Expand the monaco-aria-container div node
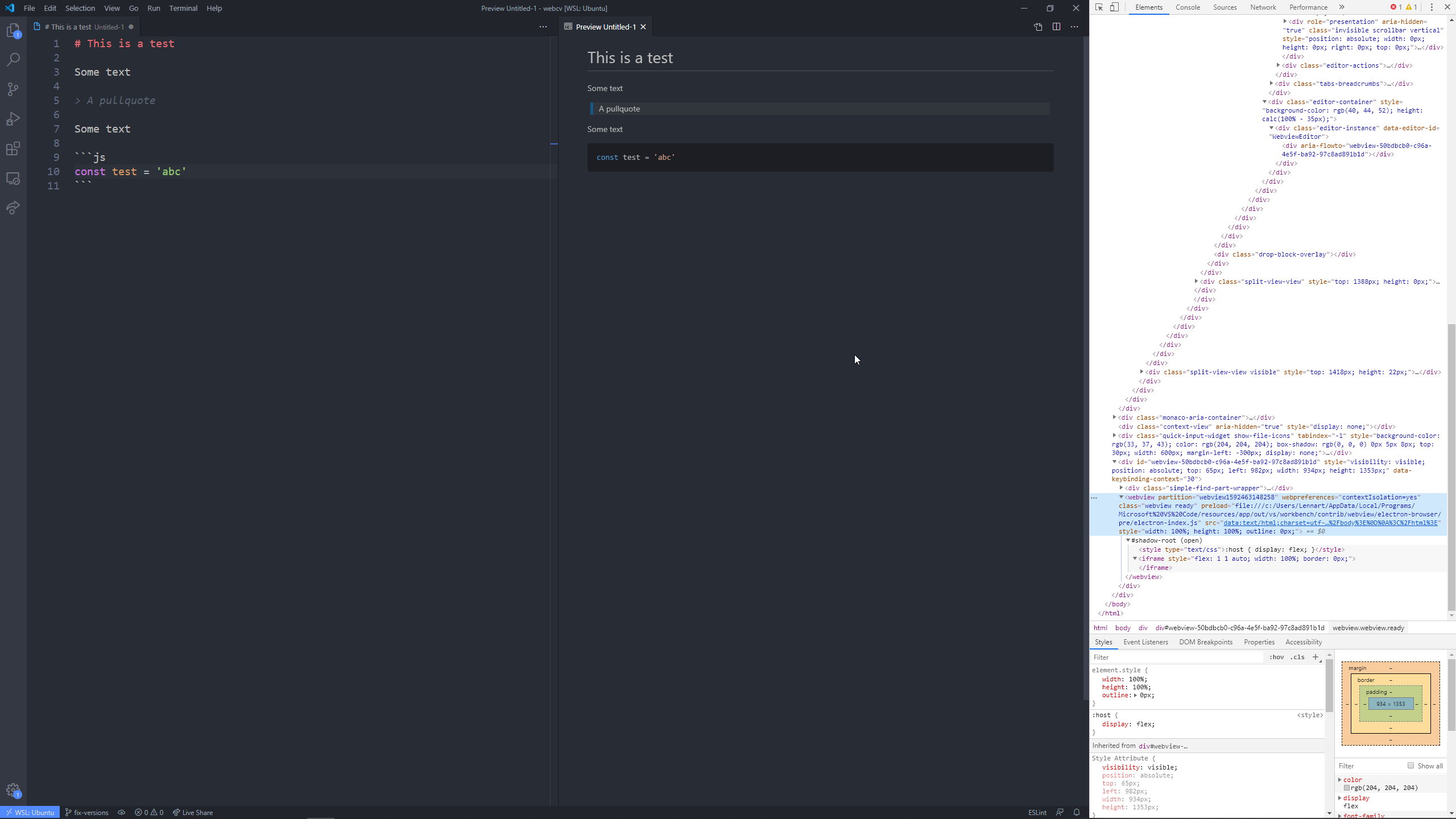The width and height of the screenshot is (1456, 819). (1115, 417)
